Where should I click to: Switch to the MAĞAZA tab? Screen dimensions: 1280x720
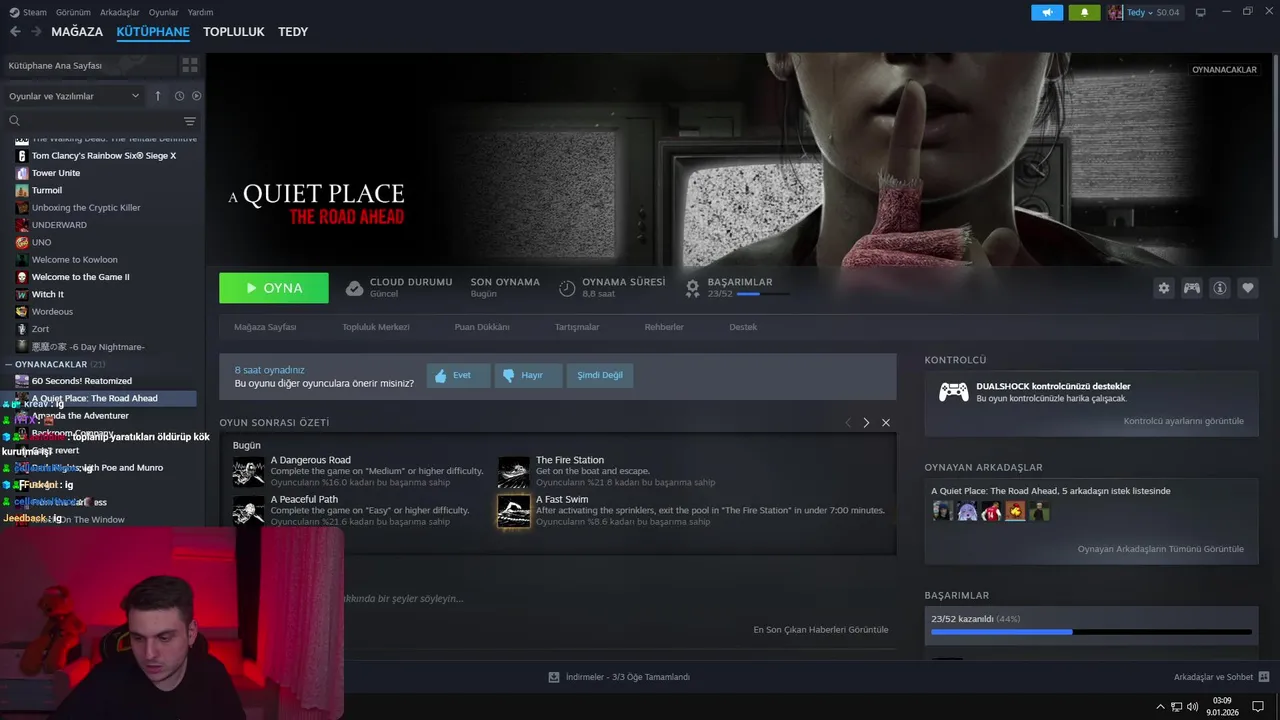pos(77,31)
